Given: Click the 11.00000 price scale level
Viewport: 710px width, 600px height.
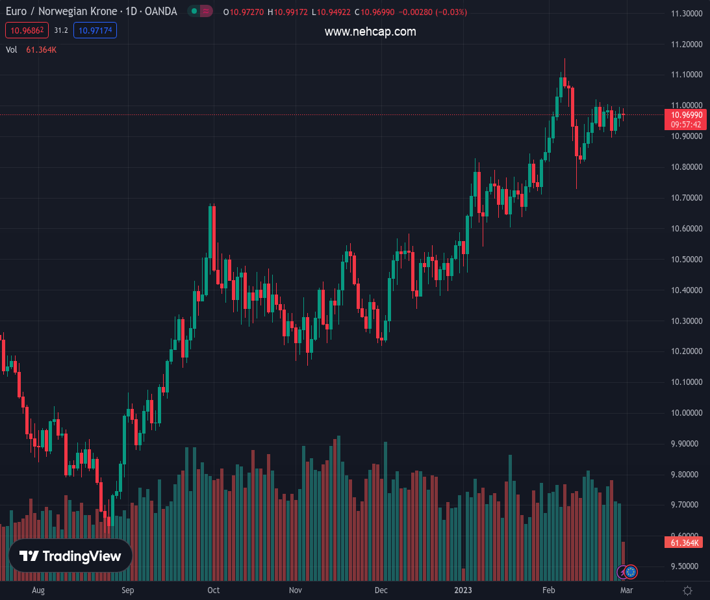Looking at the screenshot, I should click(685, 105).
